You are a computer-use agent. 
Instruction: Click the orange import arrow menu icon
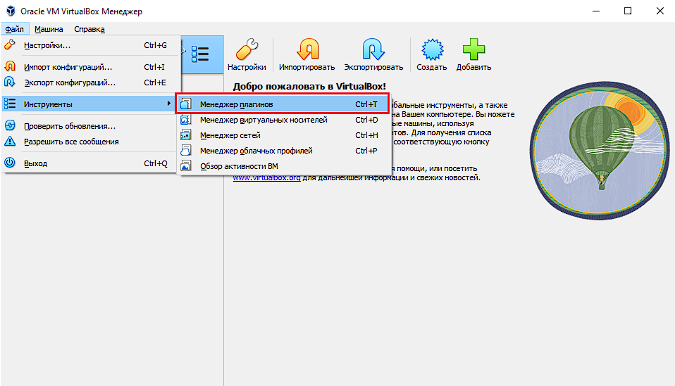tap(9, 66)
